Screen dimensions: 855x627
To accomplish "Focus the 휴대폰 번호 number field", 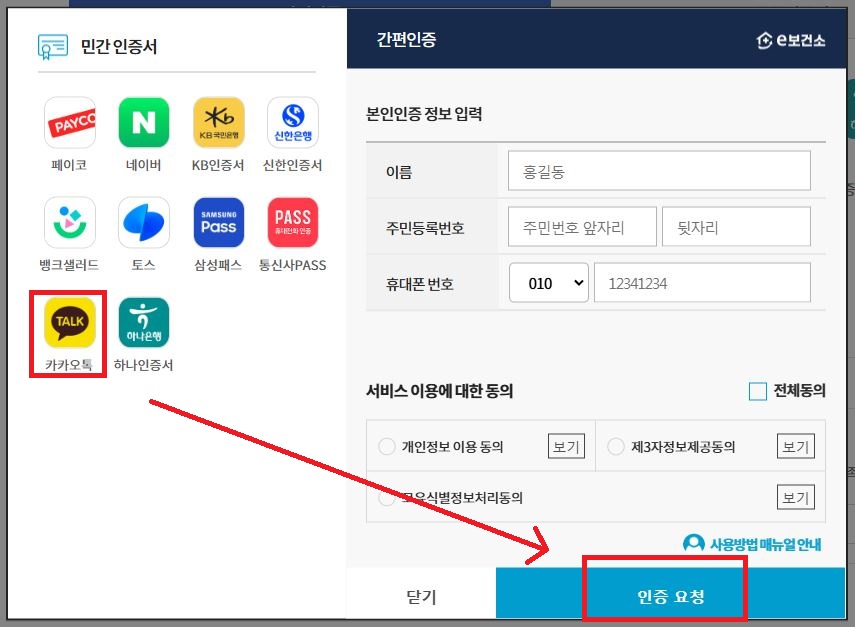I will (x=702, y=283).
